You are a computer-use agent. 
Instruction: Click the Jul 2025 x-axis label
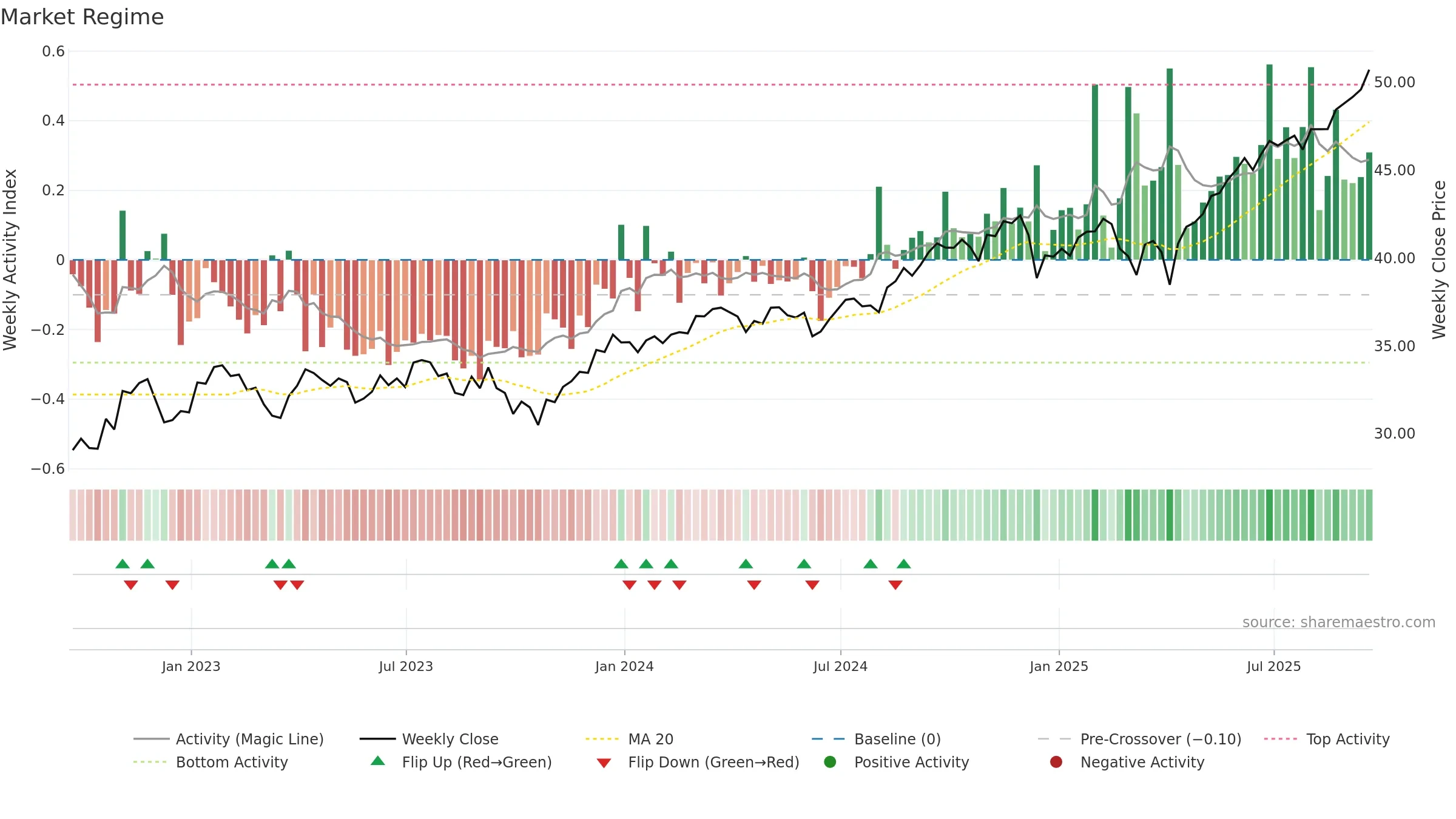1273,666
